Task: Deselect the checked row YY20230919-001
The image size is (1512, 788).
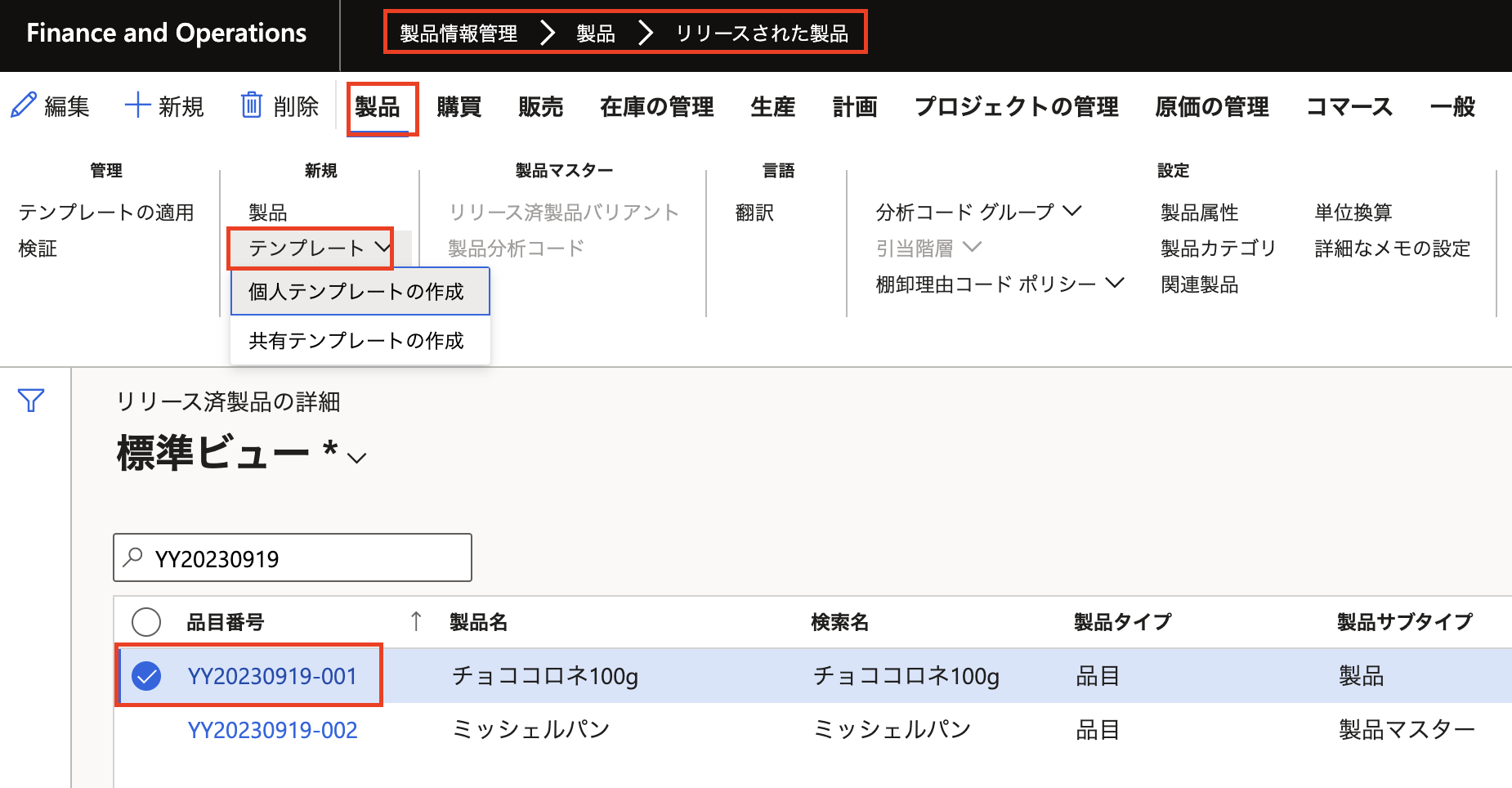Action: (x=145, y=675)
